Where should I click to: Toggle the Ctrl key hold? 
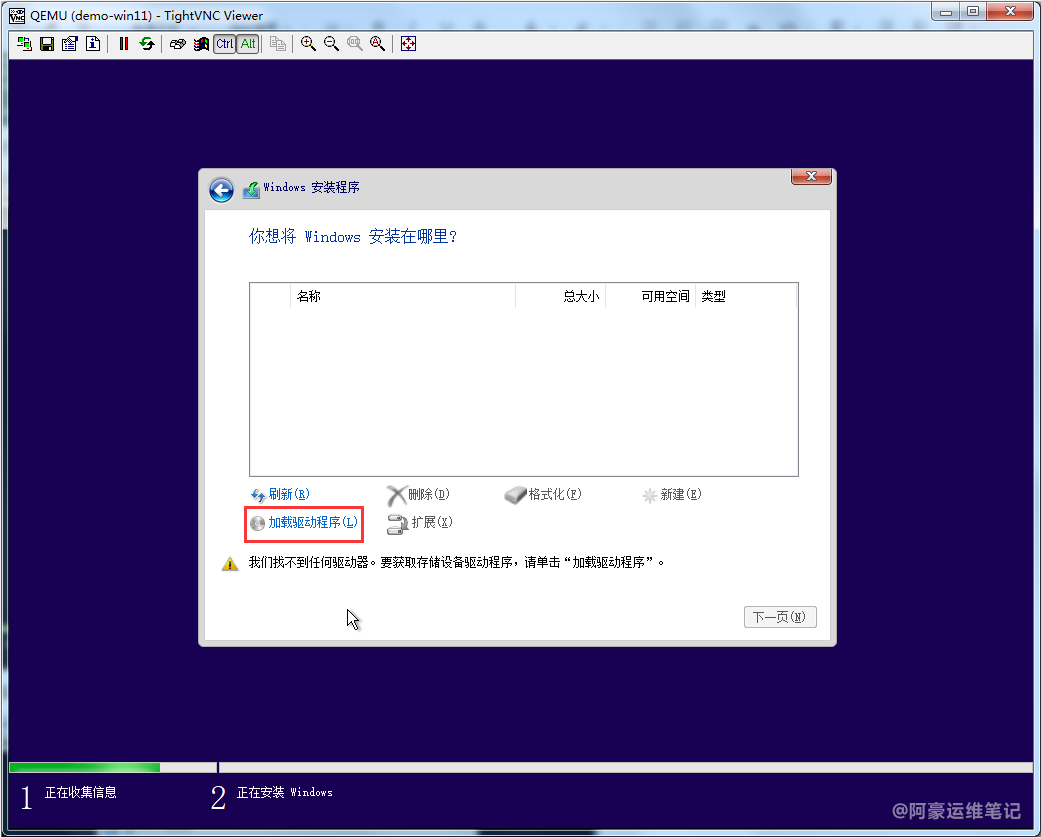(225, 44)
